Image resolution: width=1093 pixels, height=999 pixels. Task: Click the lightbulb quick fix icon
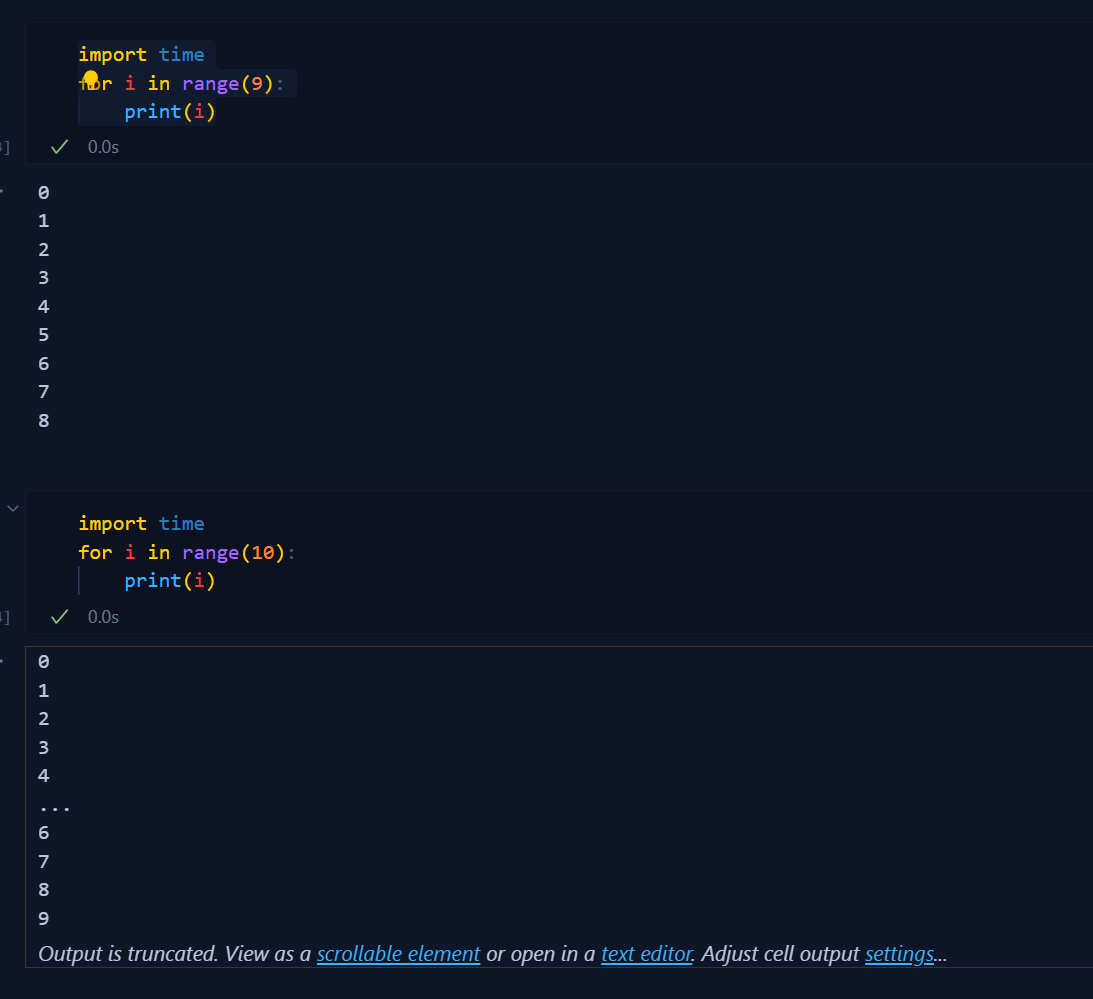pos(91,77)
